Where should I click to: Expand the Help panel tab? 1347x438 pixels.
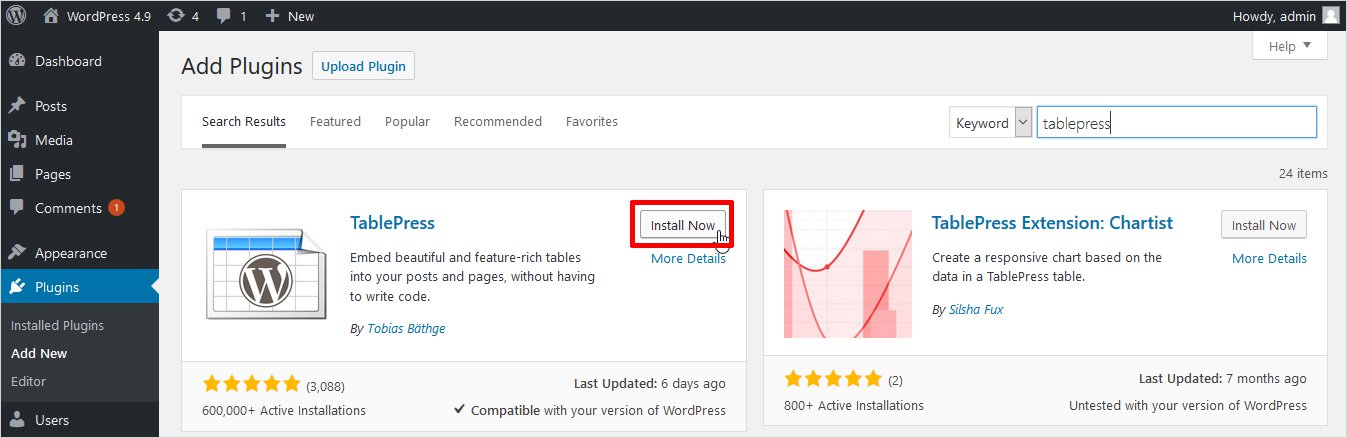pyautogui.click(x=1289, y=46)
